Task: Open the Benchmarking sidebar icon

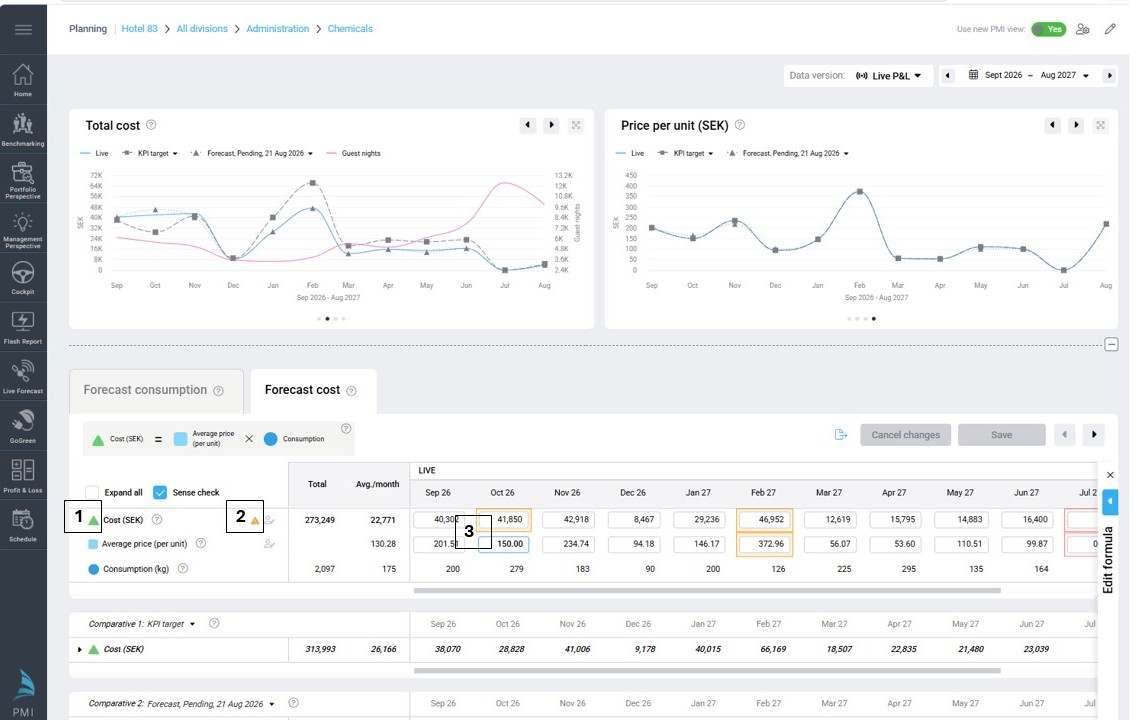Action: 23,129
